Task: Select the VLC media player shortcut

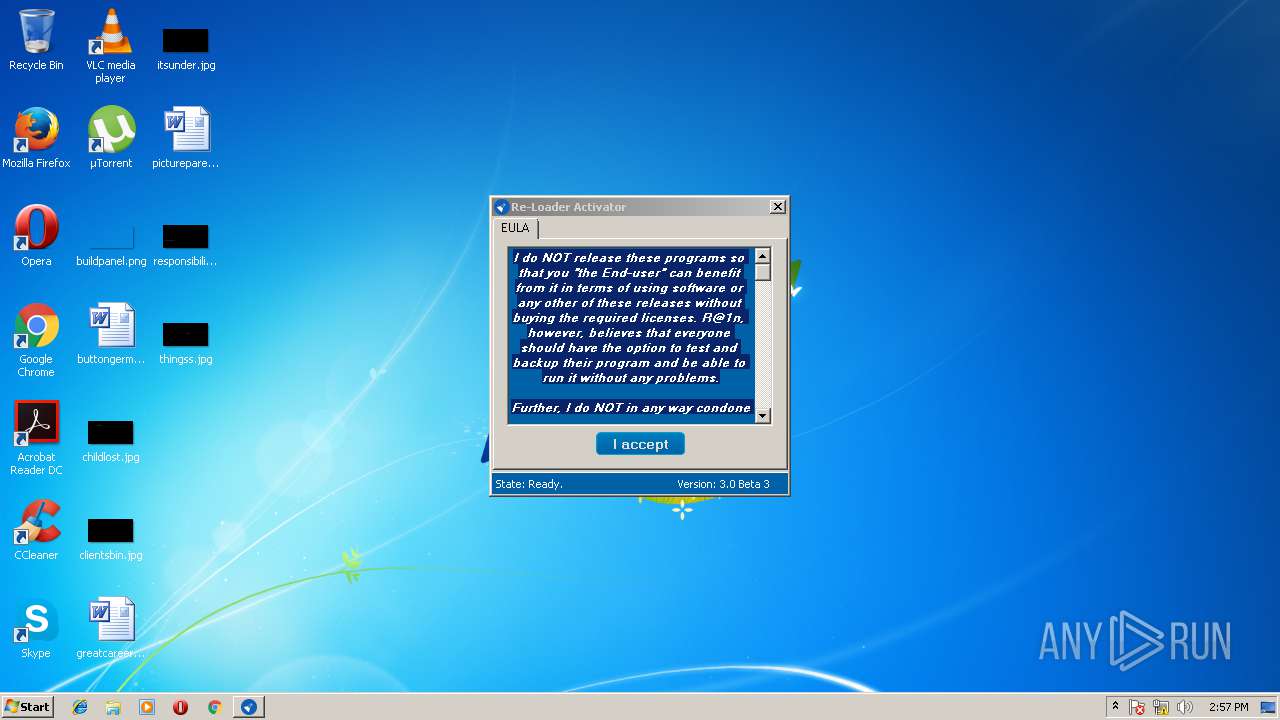Action: click(x=110, y=46)
